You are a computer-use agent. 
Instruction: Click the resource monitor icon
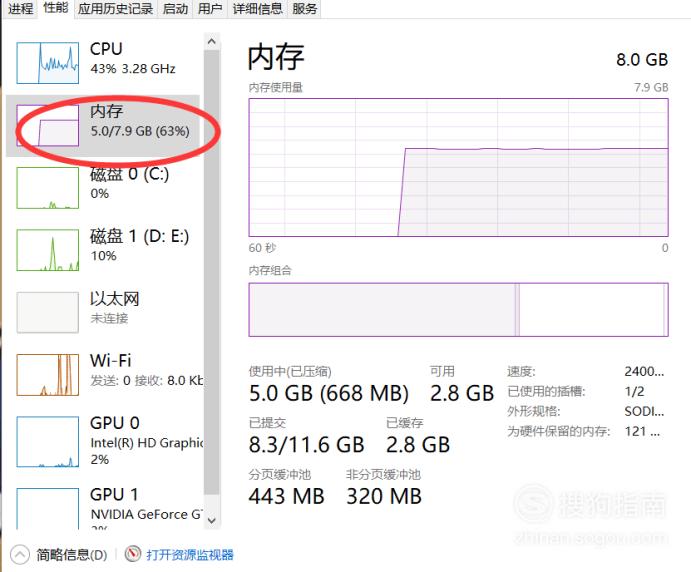coord(133,554)
